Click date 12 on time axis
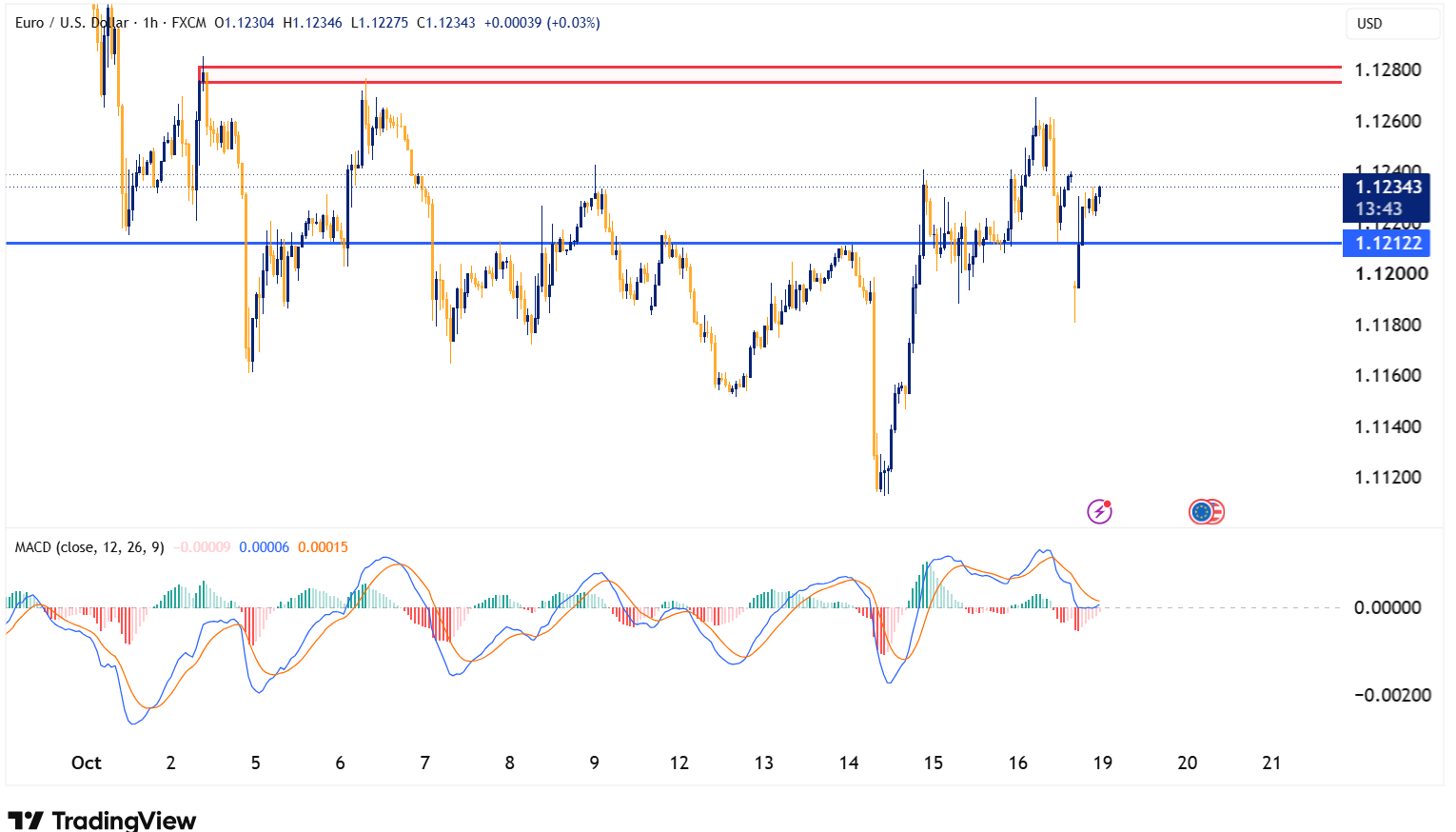The height and width of the screenshot is (832, 1456). point(679,763)
